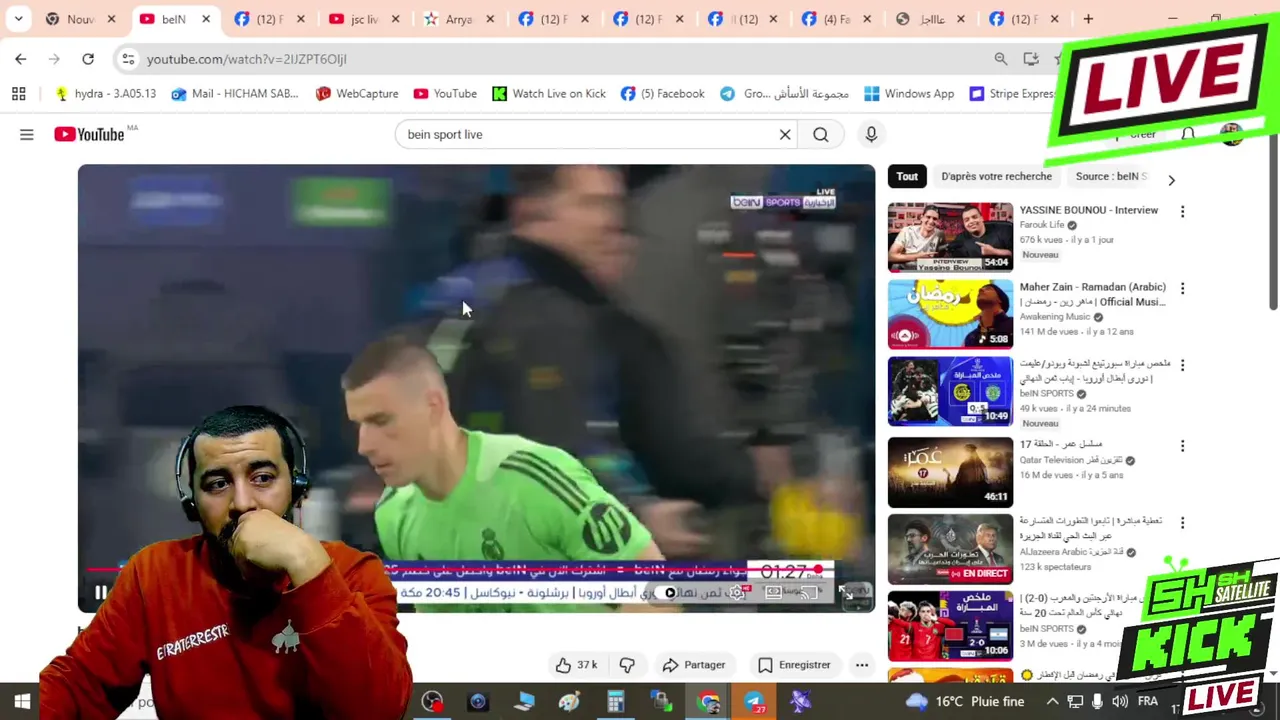The image size is (1280, 720).
Task: Click the youtube.com address bar URL
Action: coord(247,59)
